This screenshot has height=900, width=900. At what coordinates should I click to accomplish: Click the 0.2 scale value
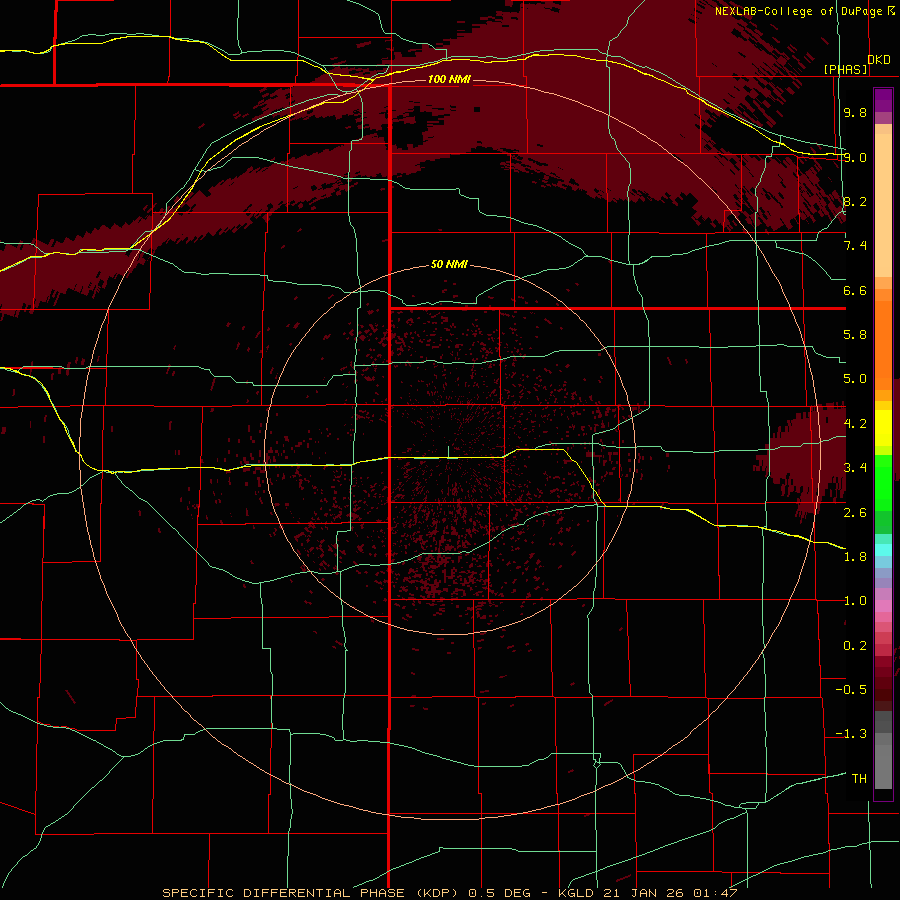855,645
